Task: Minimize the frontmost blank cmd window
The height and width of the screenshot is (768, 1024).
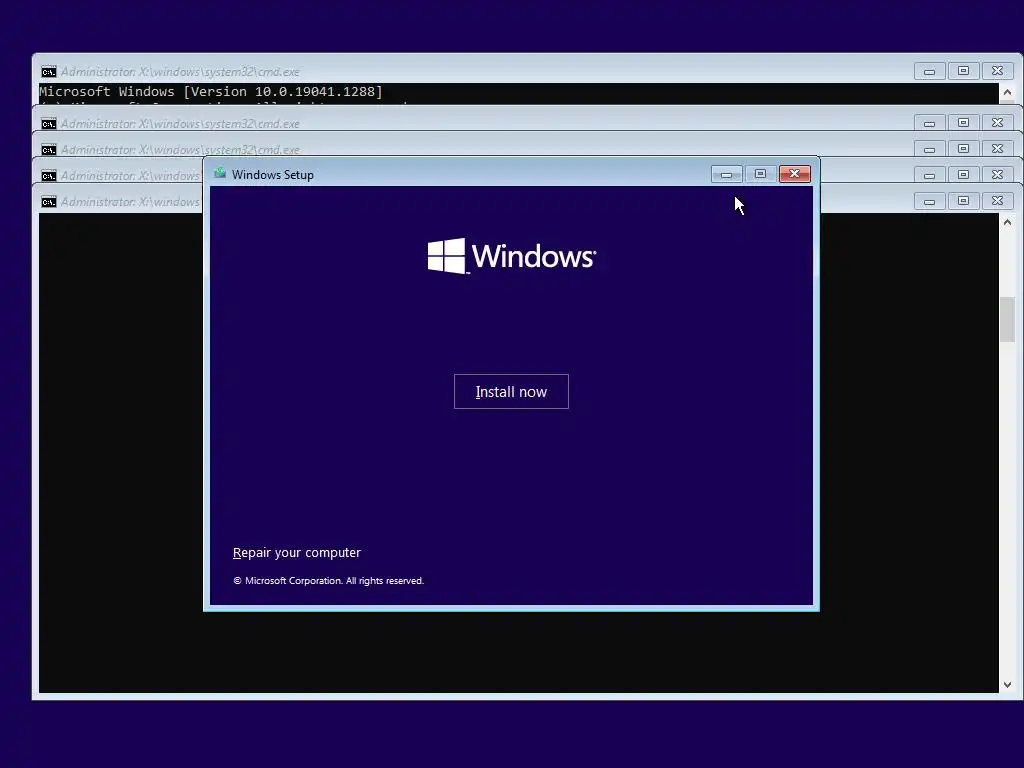Action: click(929, 201)
